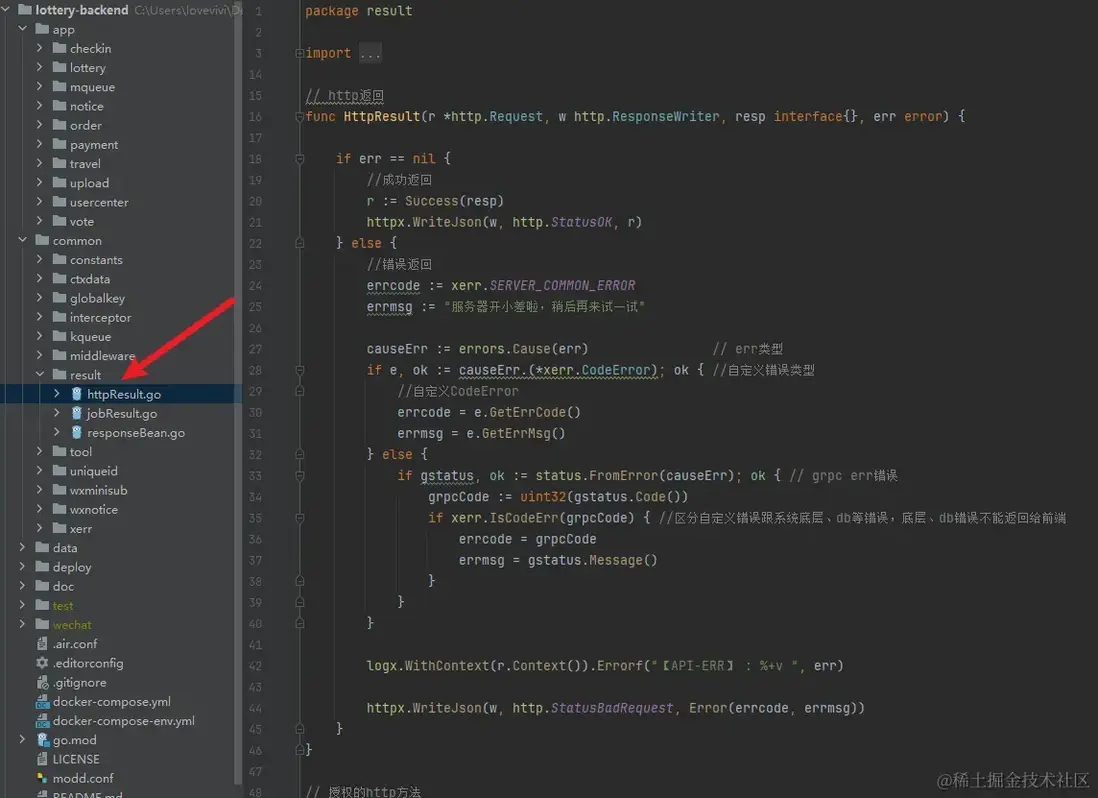Click the docker-compose.yml file icon

click(x=43, y=701)
